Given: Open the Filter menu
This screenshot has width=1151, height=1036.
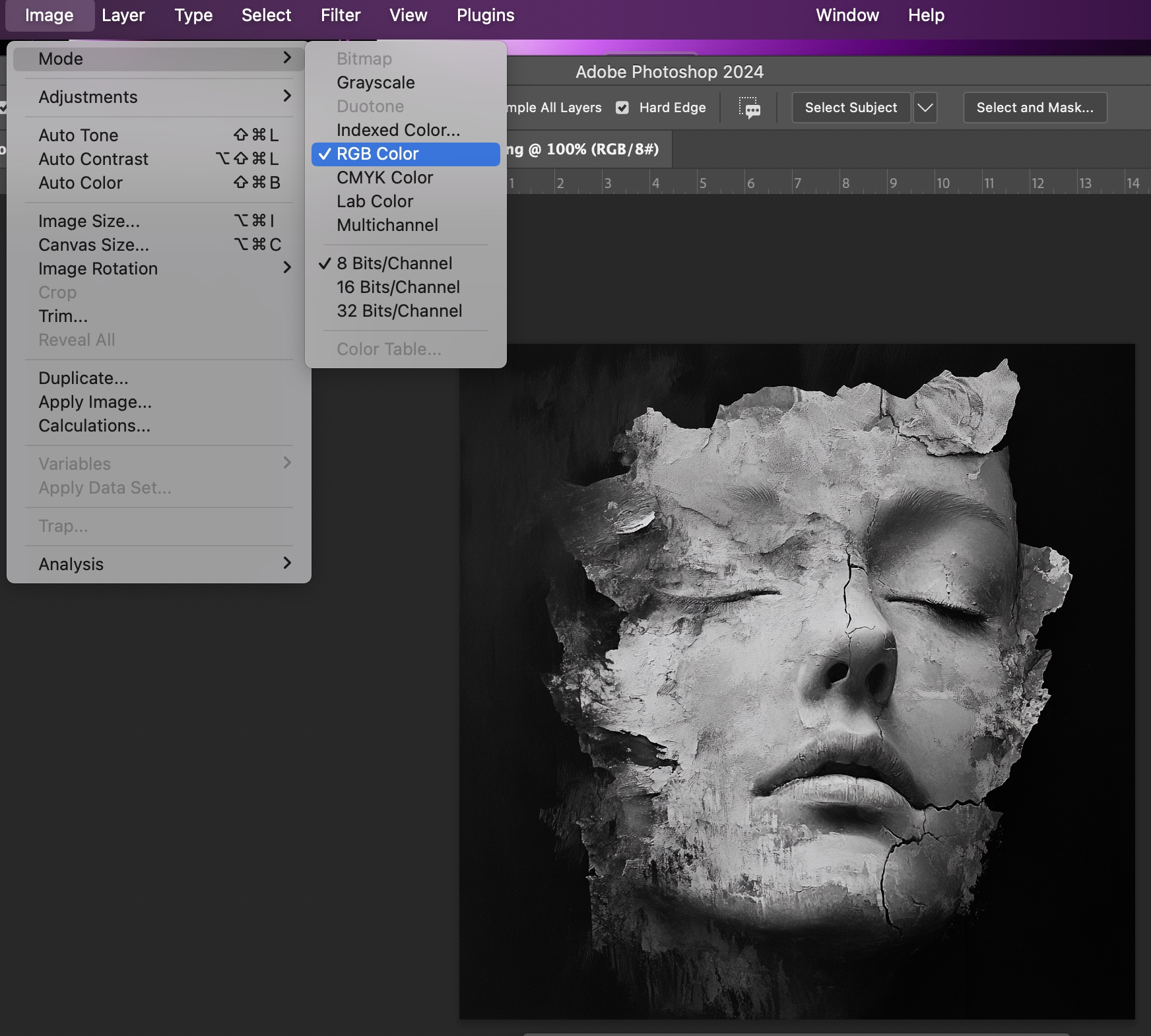Looking at the screenshot, I should (x=341, y=15).
